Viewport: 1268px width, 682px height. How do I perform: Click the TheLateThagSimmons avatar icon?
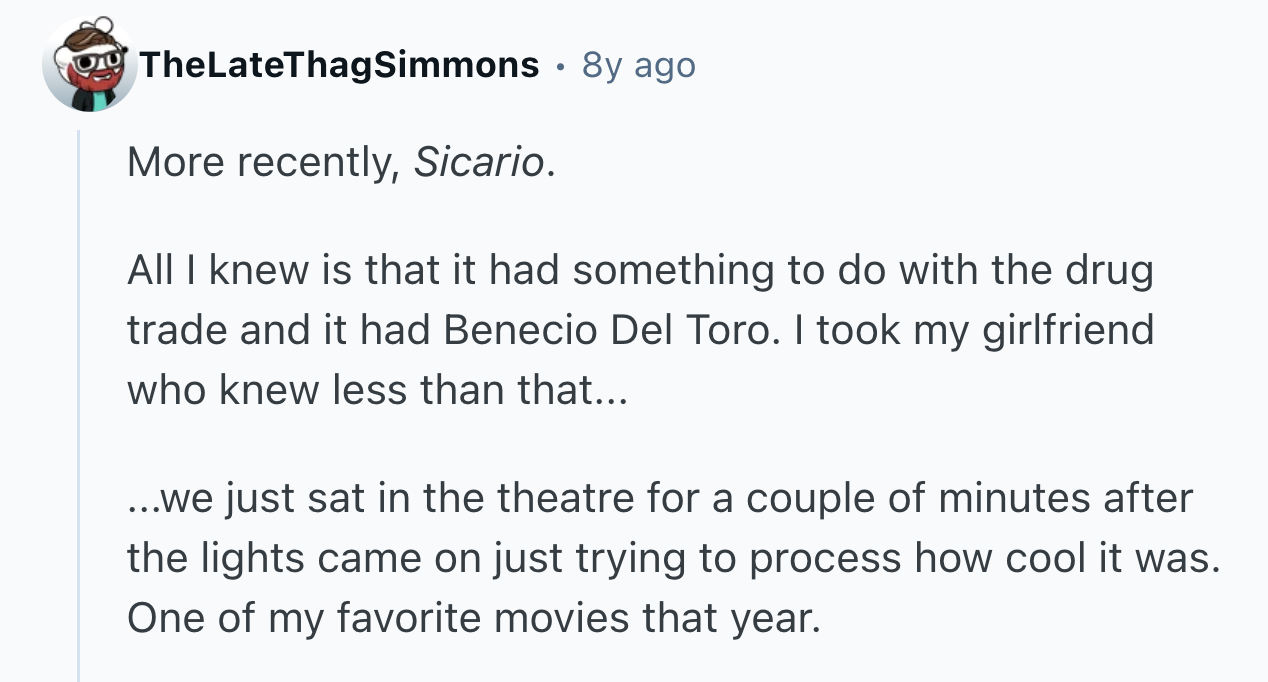[x=90, y=66]
